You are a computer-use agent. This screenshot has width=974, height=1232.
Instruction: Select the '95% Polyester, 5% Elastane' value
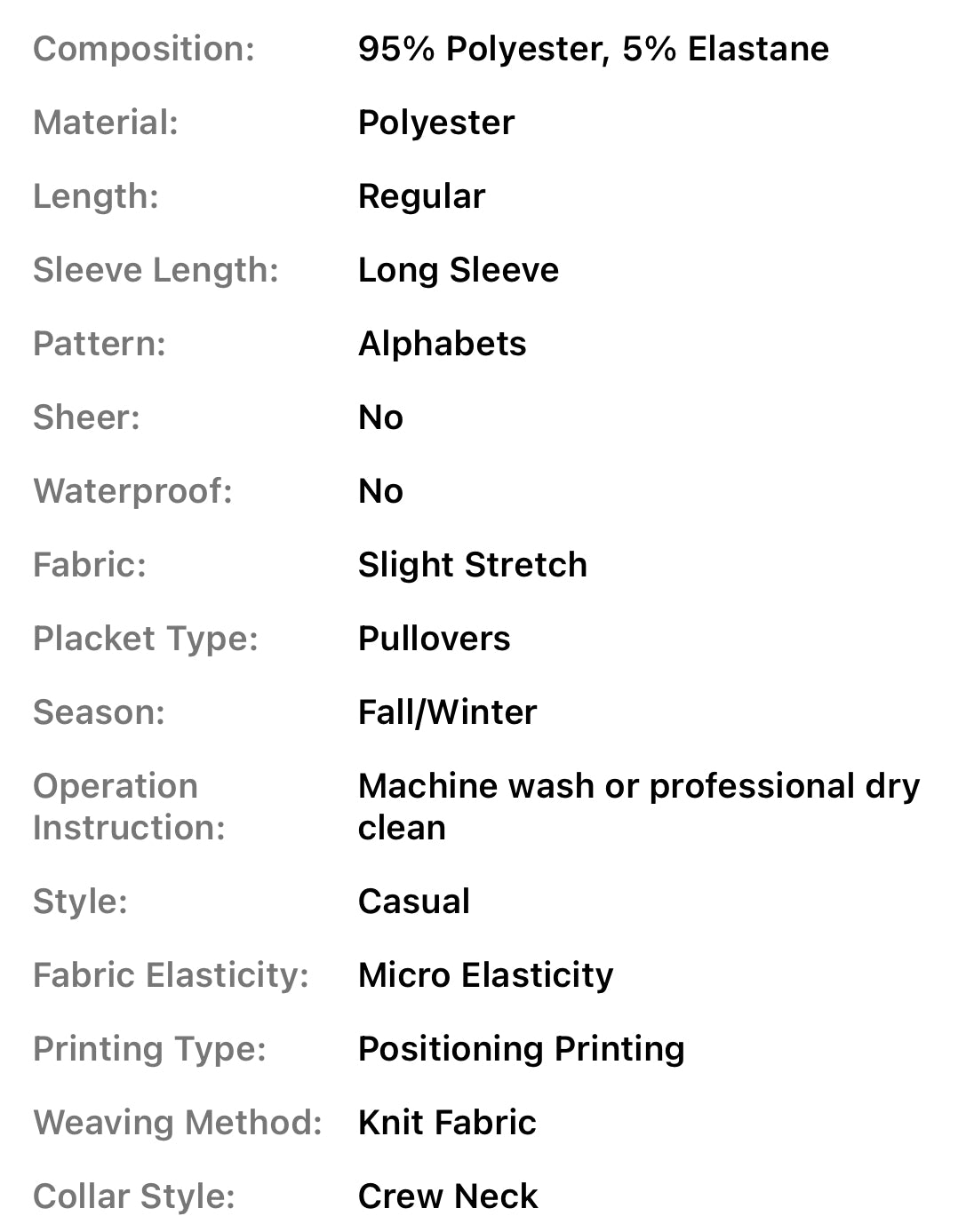593,49
